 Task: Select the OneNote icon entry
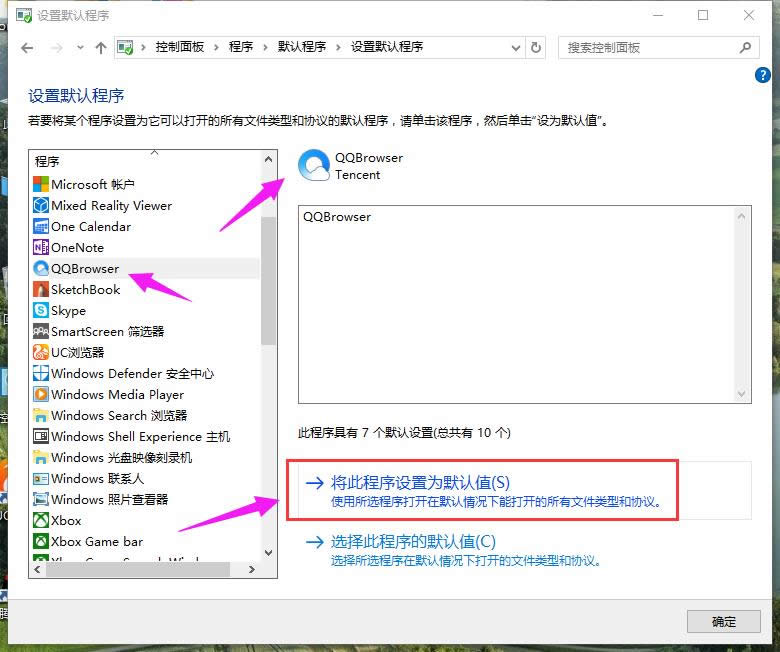[41, 247]
